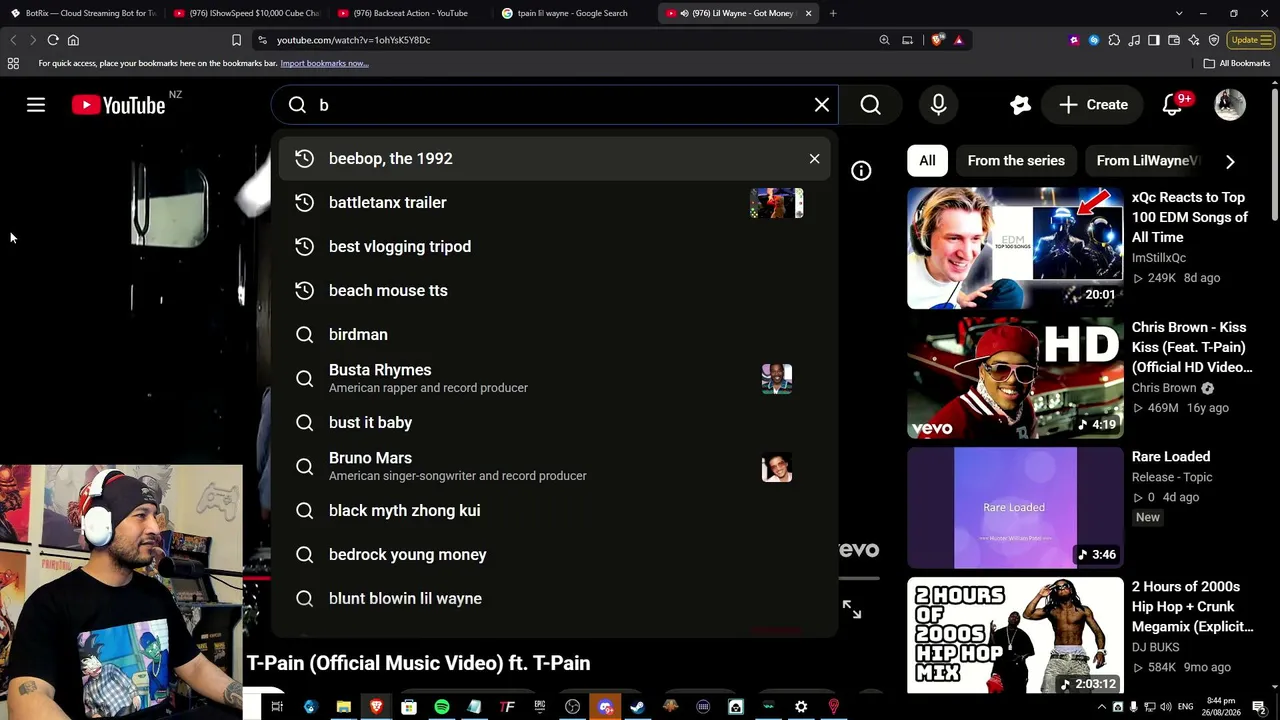Open the browser extensions puzzle icon

1114,40
